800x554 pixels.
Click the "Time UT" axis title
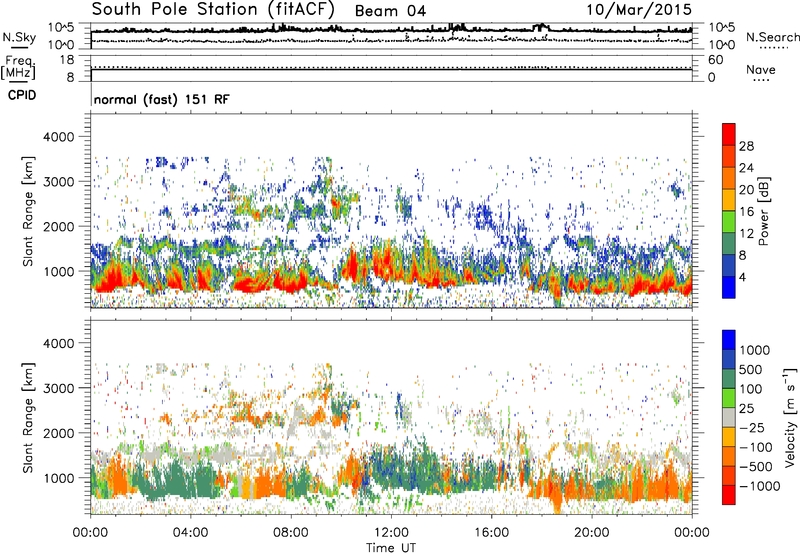coord(391,548)
